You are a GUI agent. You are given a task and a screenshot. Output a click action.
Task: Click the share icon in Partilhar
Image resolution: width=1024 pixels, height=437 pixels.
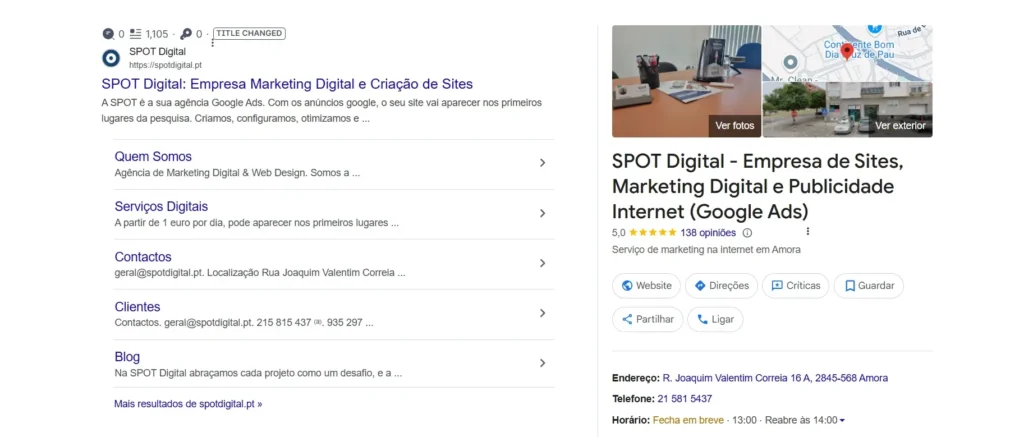(627, 319)
